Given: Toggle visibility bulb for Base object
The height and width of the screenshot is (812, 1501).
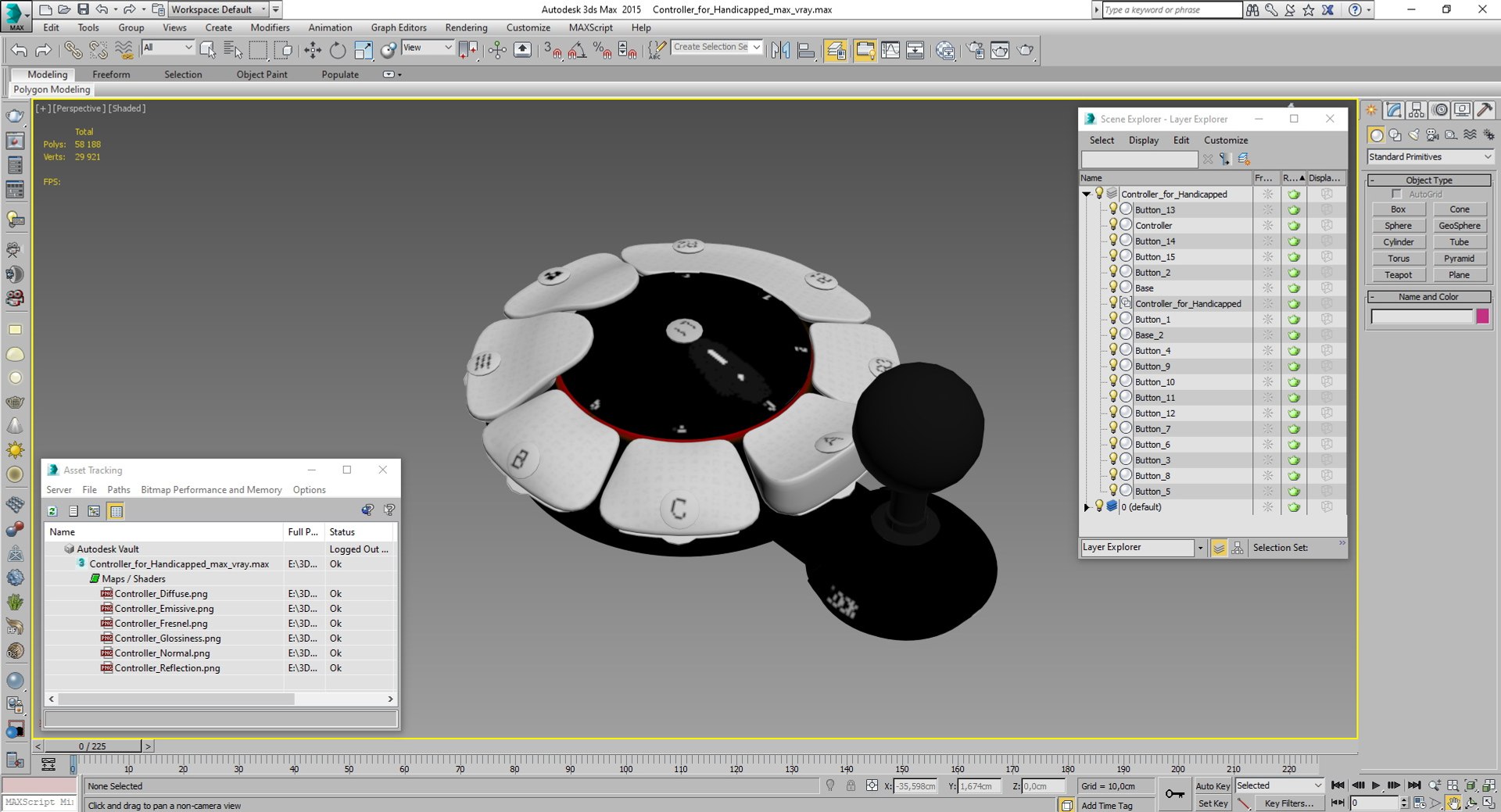Looking at the screenshot, I should tap(1112, 288).
